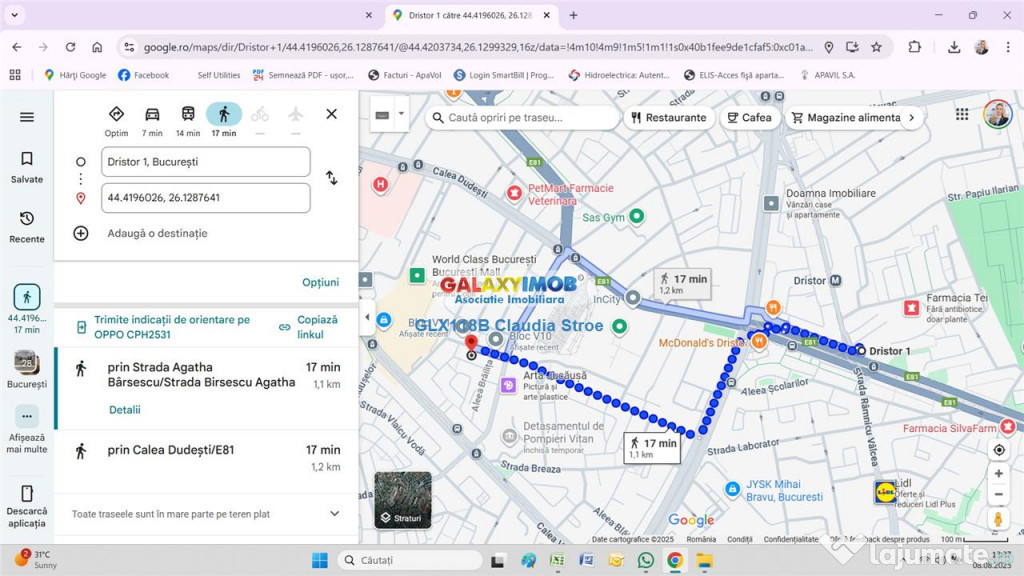Viewport: 1024px width, 576px height.
Task: Edit the starting point Dristor 1, București
Action: click(x=206, y=162)
